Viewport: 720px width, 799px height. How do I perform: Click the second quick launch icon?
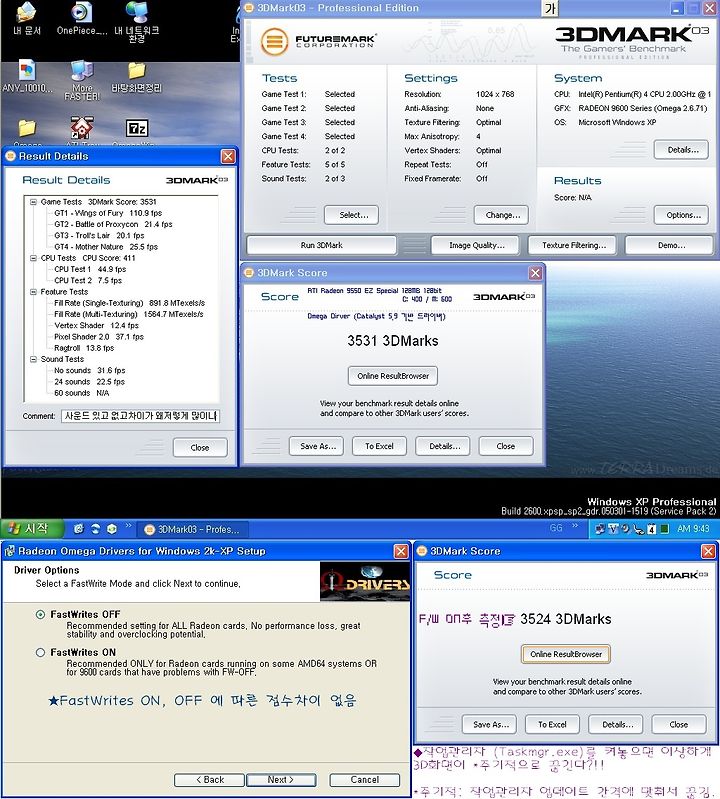coord(95,529)
